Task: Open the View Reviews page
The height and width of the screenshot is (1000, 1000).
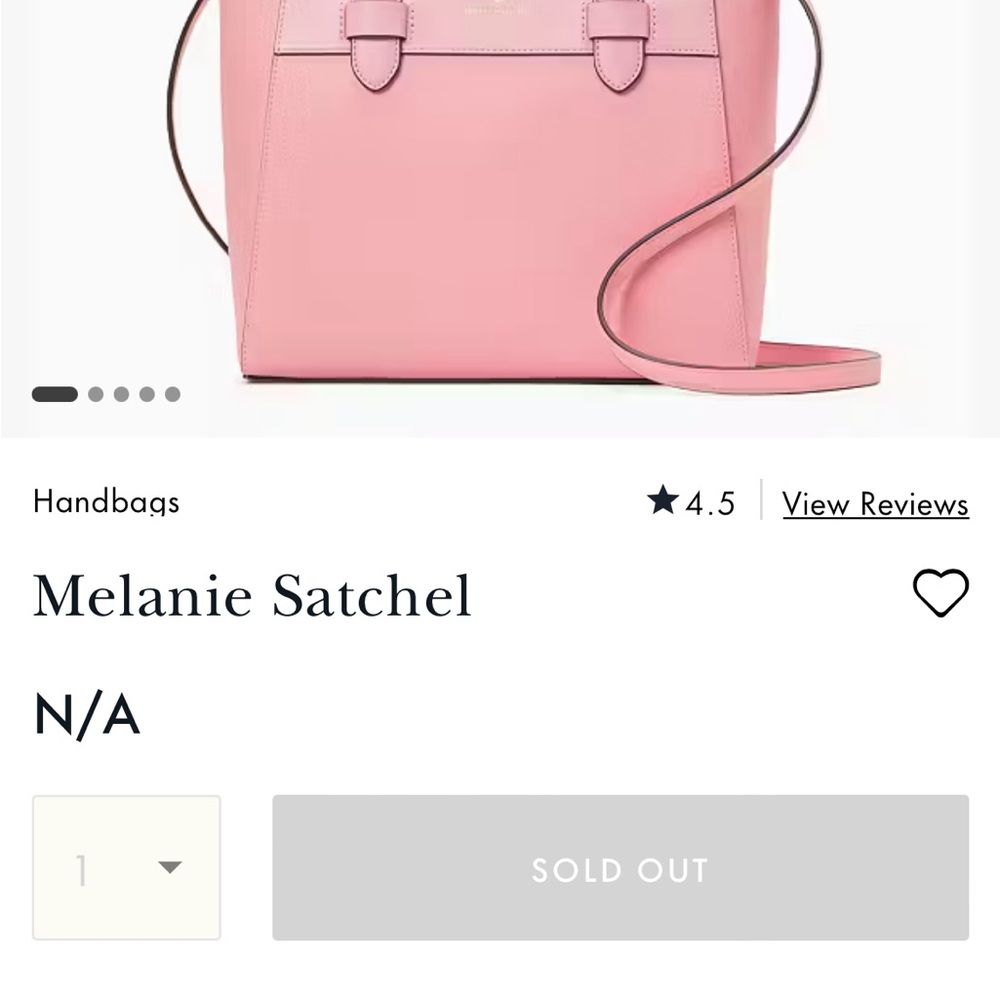Action: tap(875, 503)
